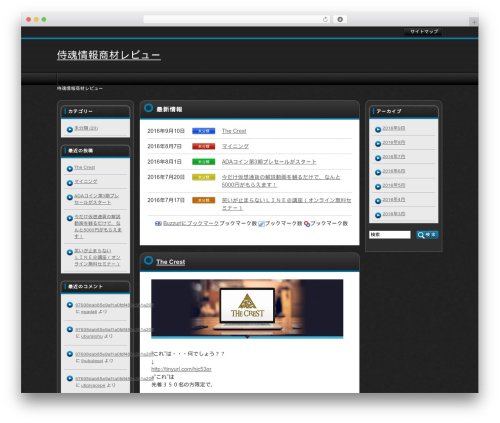The width and height of the screenshot is (500, 423).
Task: Click the カテゴリー sidebar heading
Action: point(80,111)
